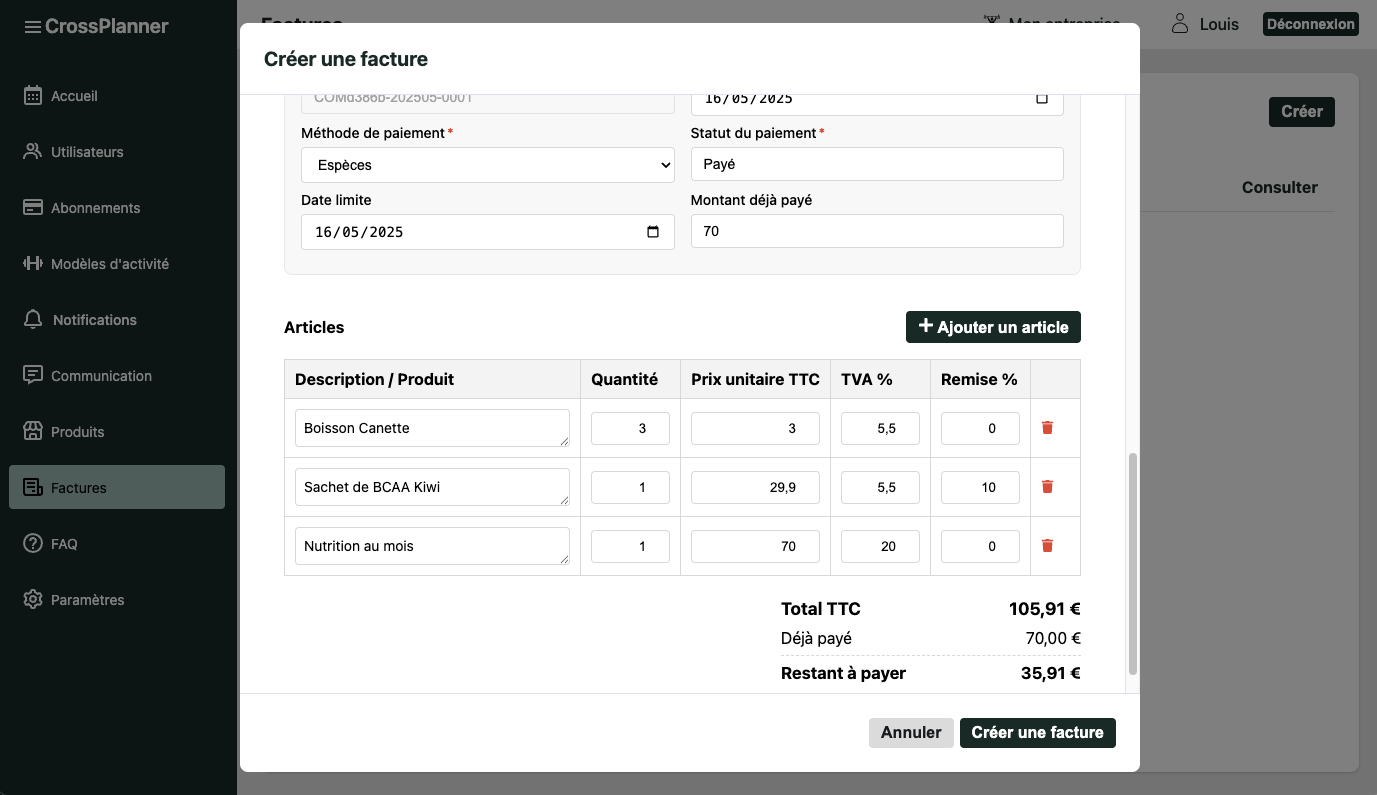The height and width of the screenshot is (795, 1377).
Task: Edit quantity for Sachet de BCAA Kiwi
Action: tap(630, 487)
